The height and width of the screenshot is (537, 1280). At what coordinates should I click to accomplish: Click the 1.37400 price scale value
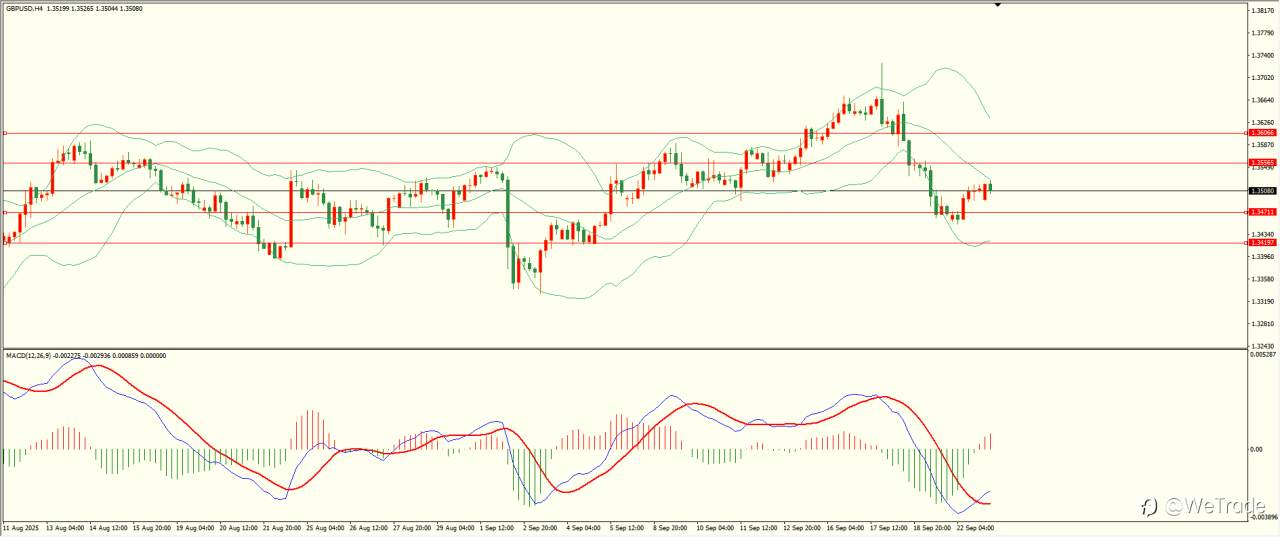pos(1263,55)
